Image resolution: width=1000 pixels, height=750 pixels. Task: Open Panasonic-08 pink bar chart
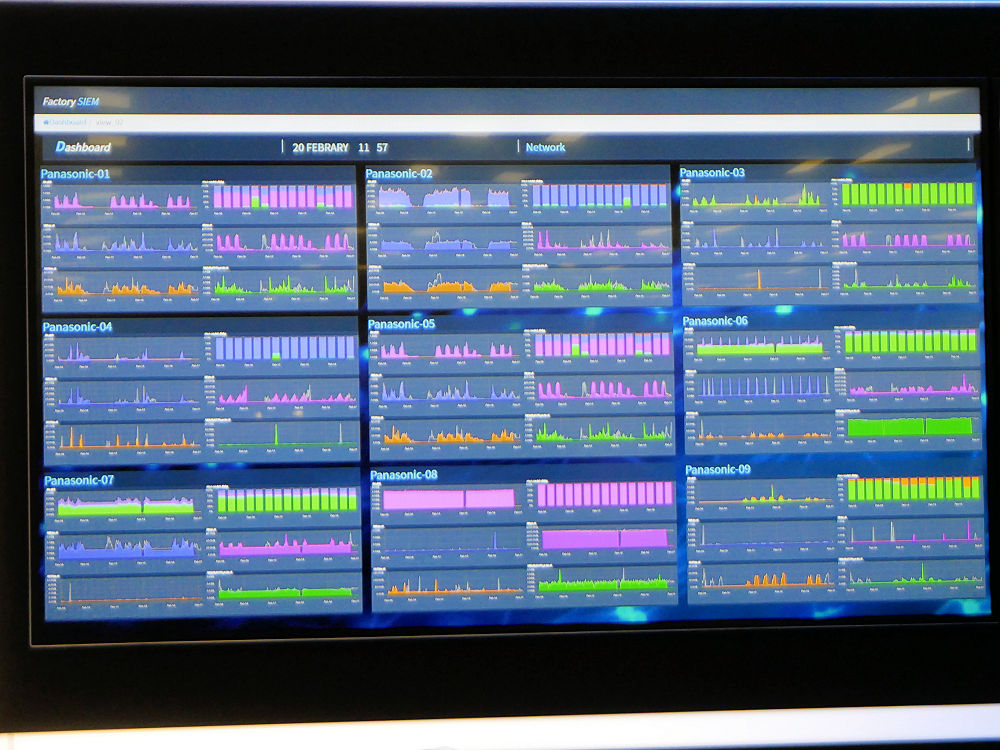(601, 497)
